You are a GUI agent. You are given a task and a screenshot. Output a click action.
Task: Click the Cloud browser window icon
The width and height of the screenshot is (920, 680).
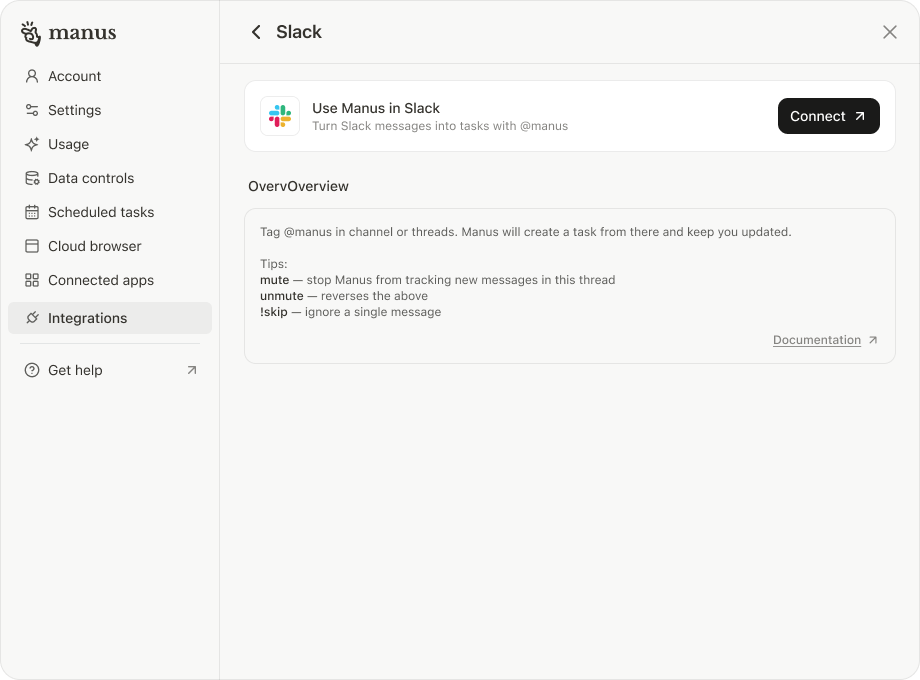32,246
